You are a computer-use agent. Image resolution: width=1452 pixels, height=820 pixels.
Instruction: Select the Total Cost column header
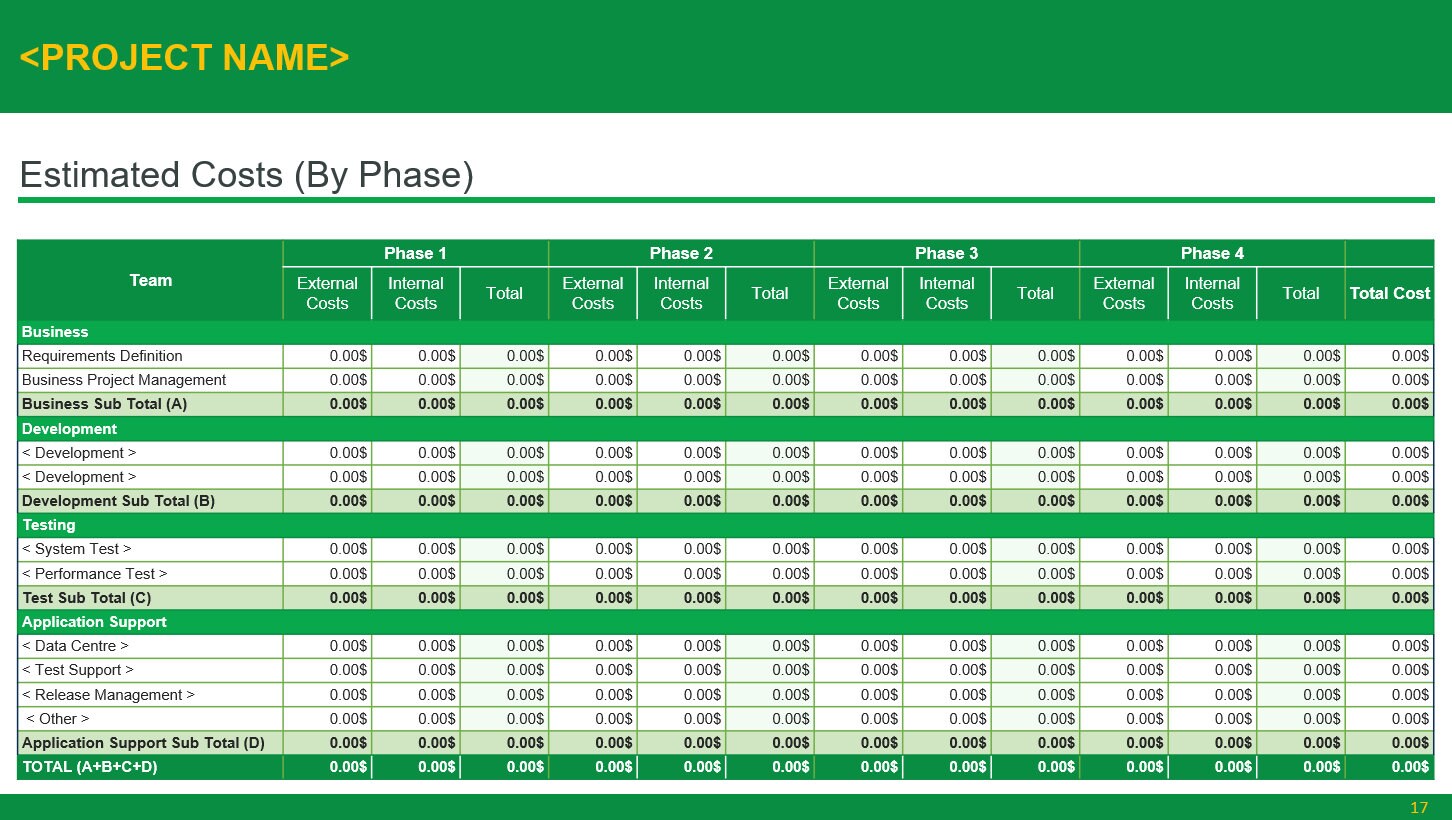[x=1390, y=293]
